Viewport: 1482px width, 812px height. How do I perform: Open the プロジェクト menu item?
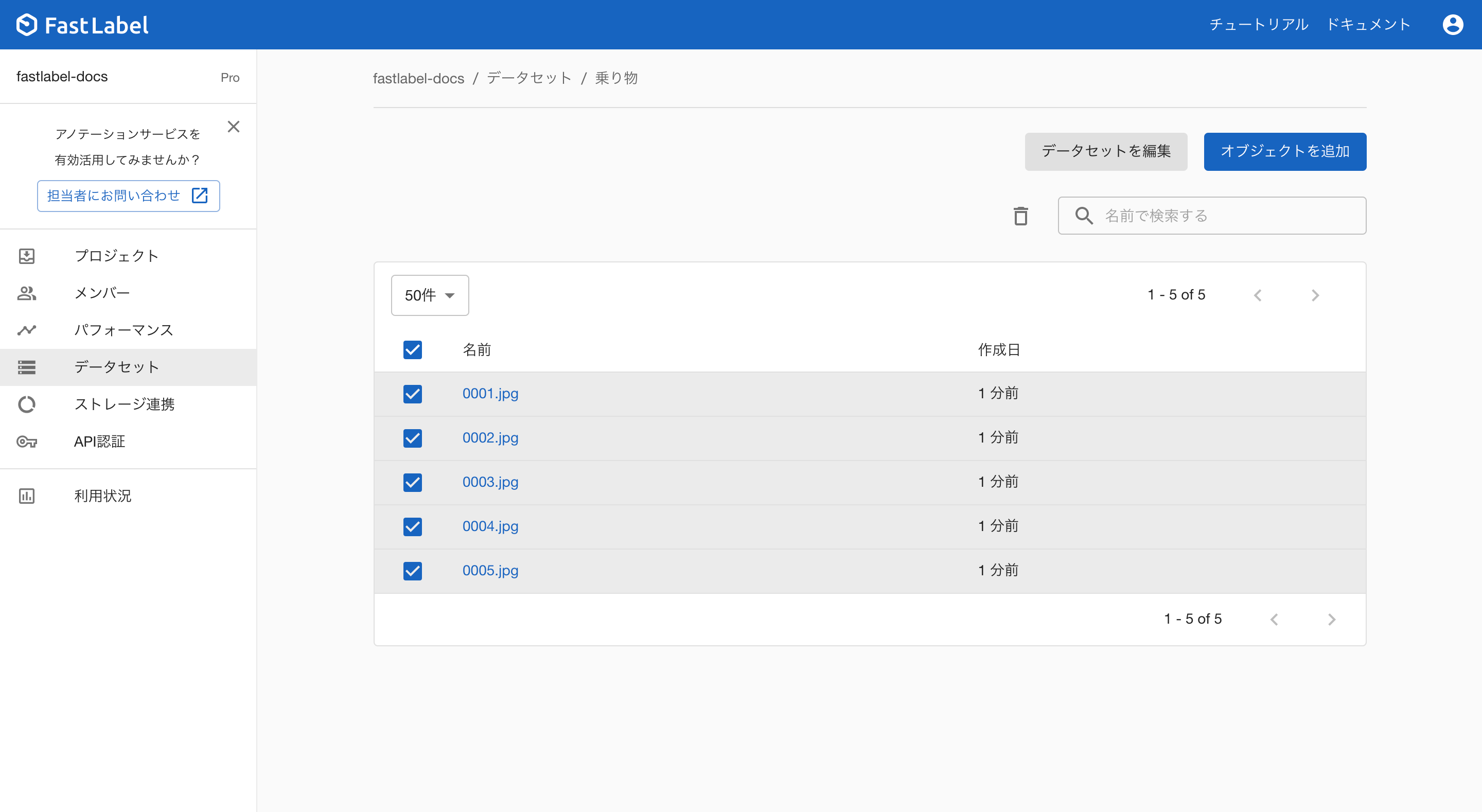[128, 256]
